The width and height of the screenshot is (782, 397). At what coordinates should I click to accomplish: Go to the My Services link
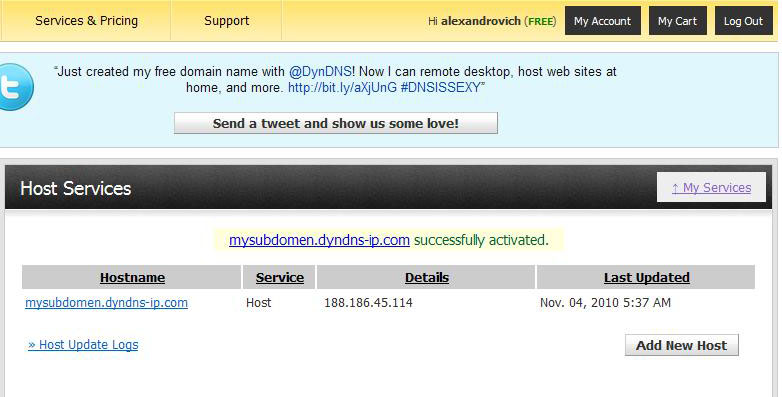click(x=711, y=188)
